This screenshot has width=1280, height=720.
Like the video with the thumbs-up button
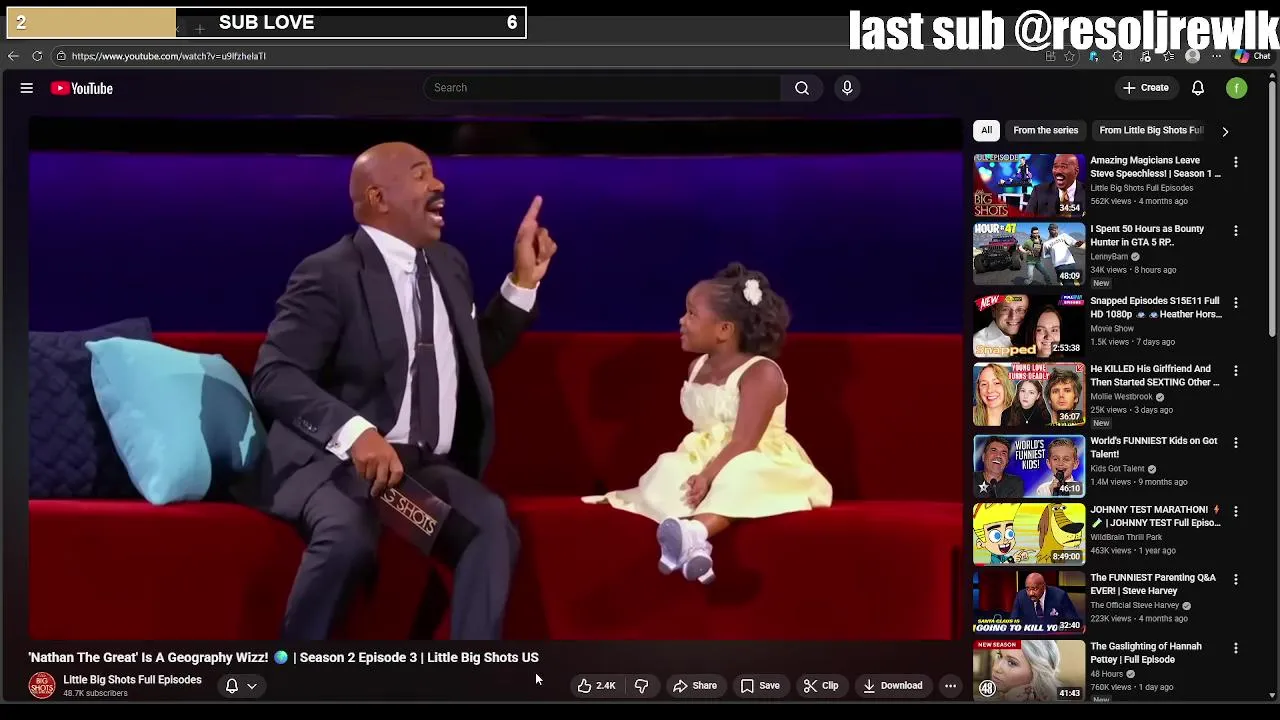click(596, 686)
